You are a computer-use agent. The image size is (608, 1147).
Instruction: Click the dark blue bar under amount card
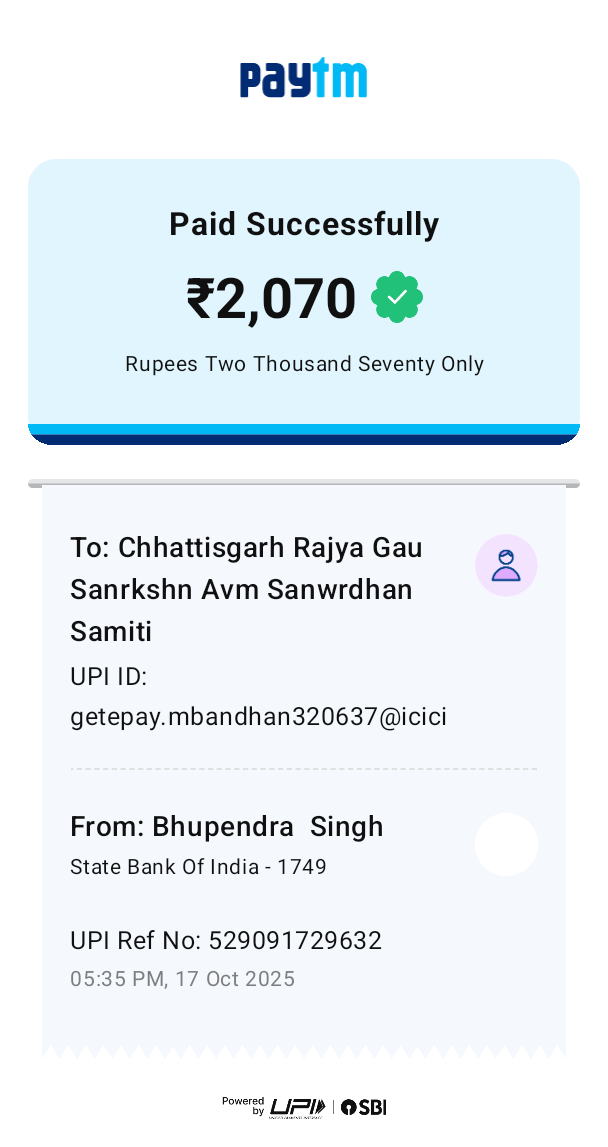coord(303,440)
